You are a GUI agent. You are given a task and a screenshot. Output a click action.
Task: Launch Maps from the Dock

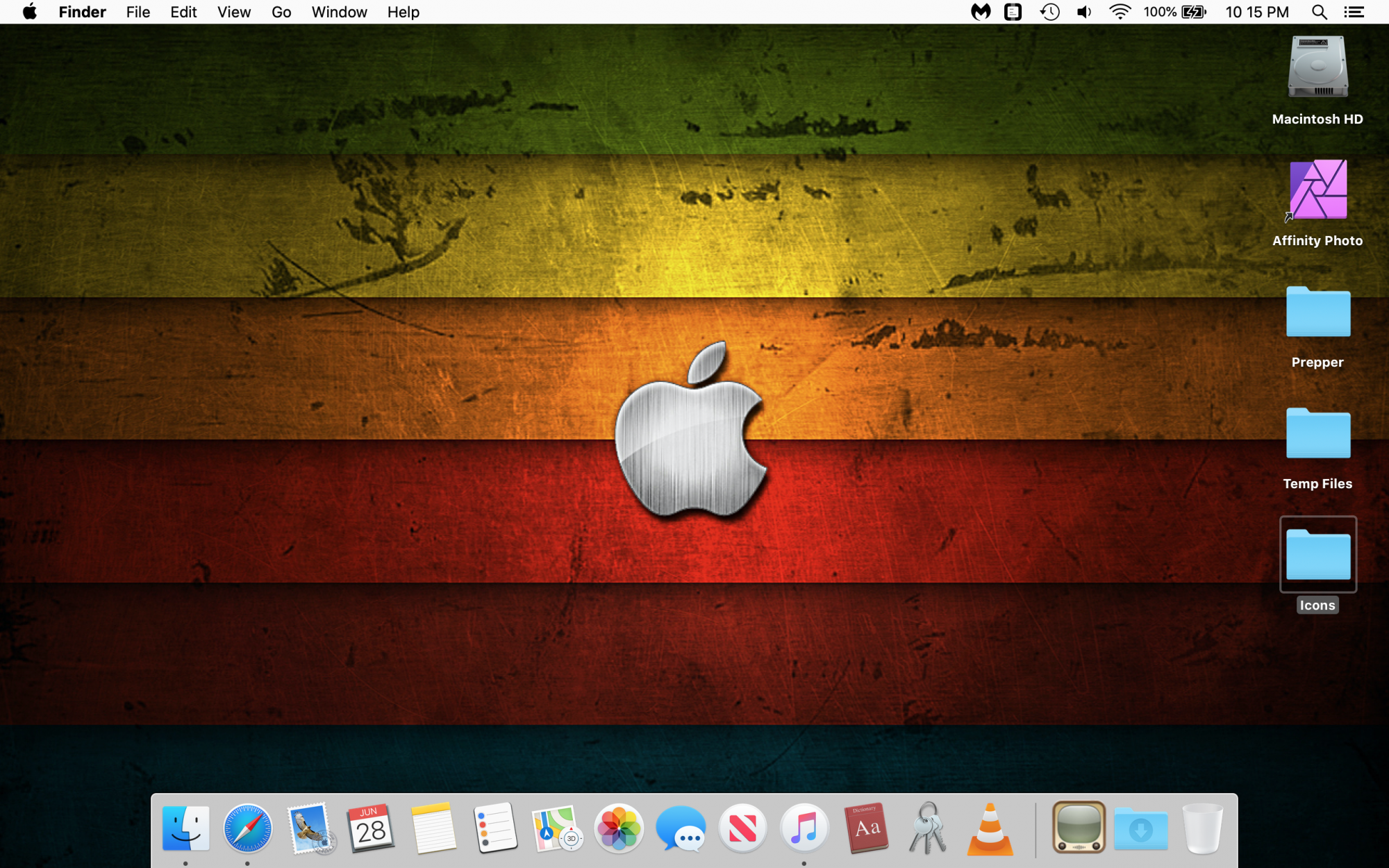pyautogui.click(x=557, y=828)
